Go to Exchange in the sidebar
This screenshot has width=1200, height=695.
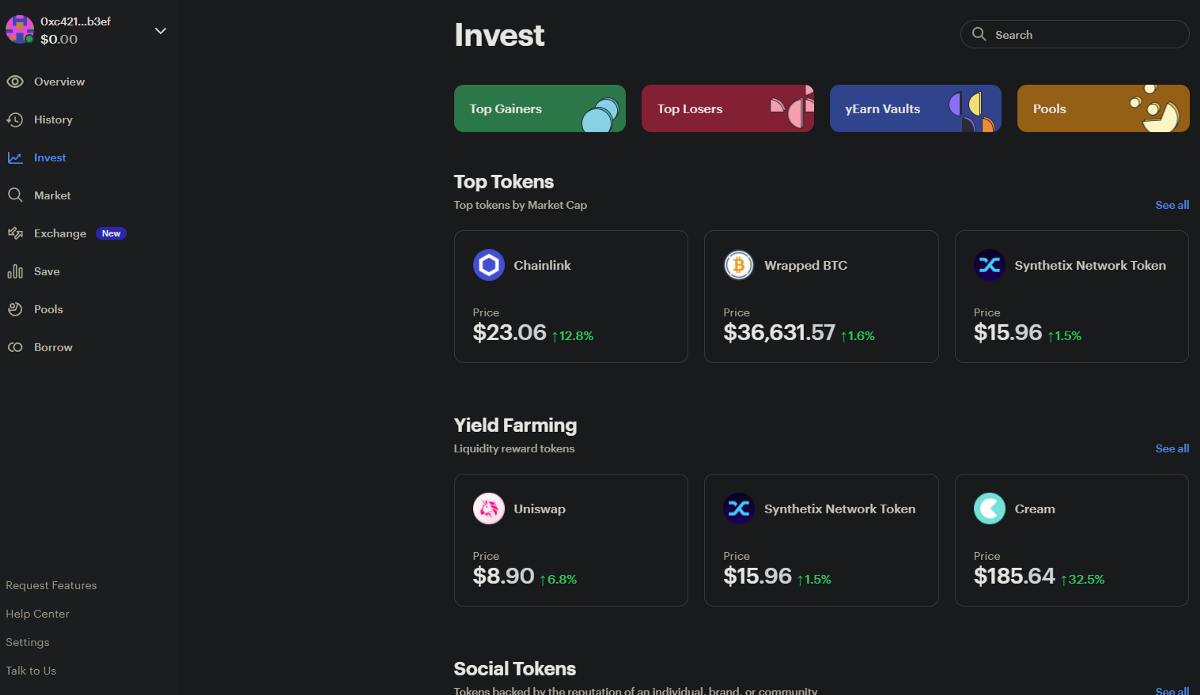click(x=60, y=234)
